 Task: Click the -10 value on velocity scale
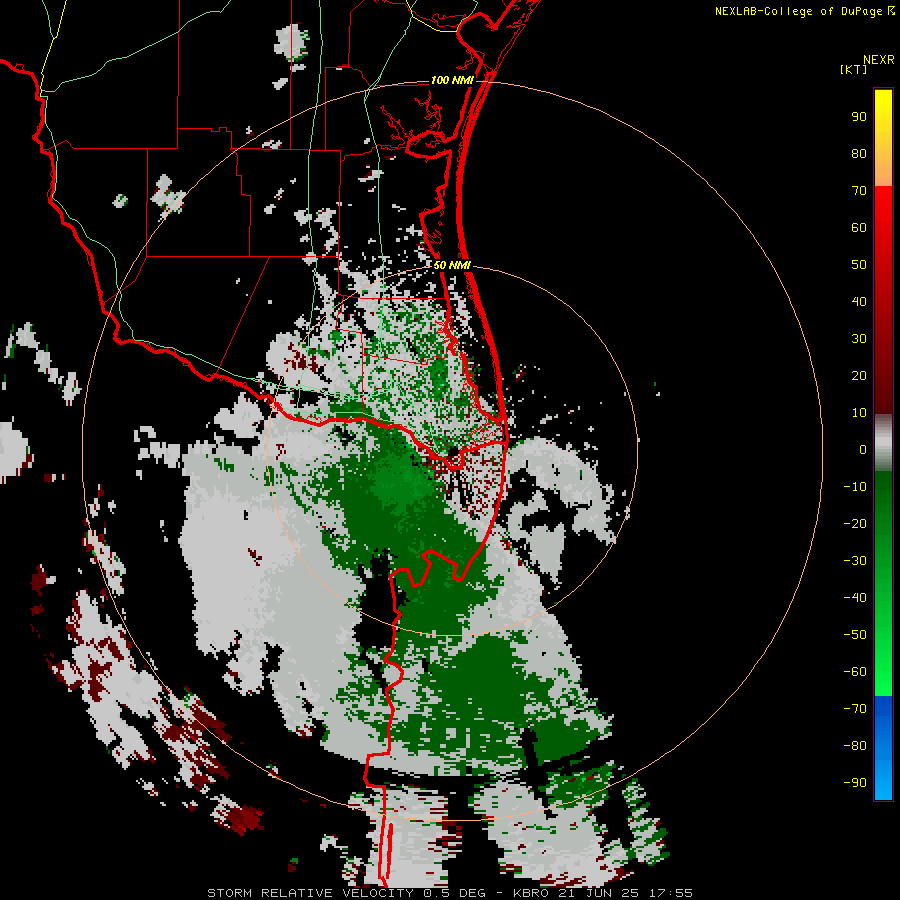(855, 487)
